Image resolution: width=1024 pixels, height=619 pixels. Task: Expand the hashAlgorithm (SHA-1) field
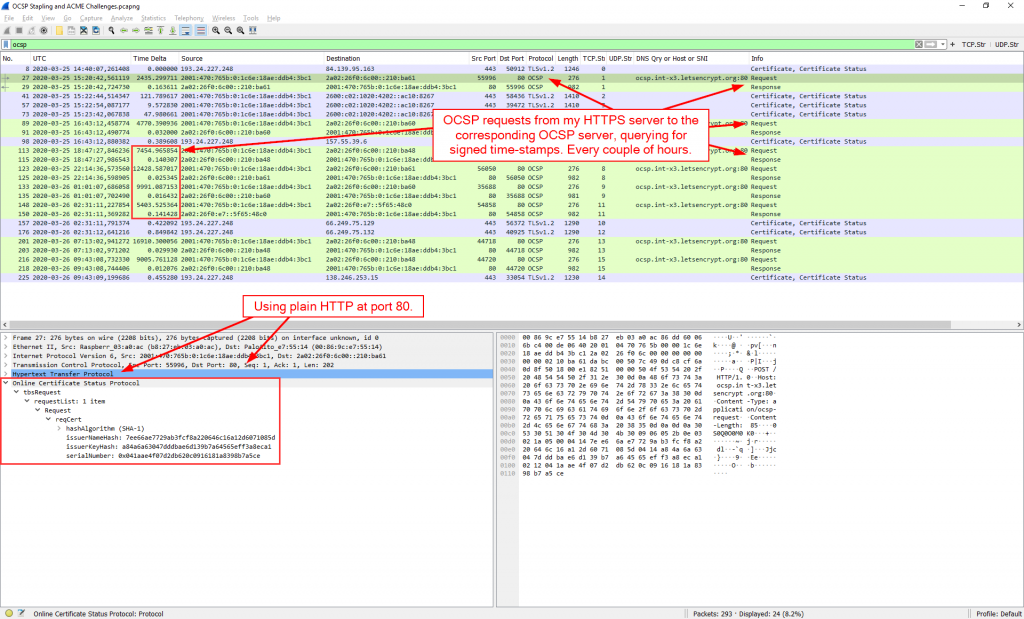[x=61, y=427]
